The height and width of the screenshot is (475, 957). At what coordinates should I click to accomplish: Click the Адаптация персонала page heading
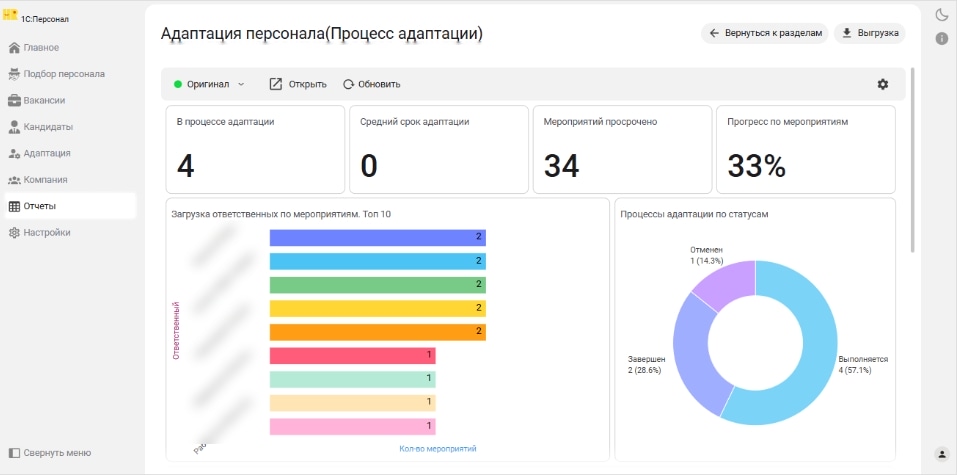pyautogui.click(x=322, y=34)
